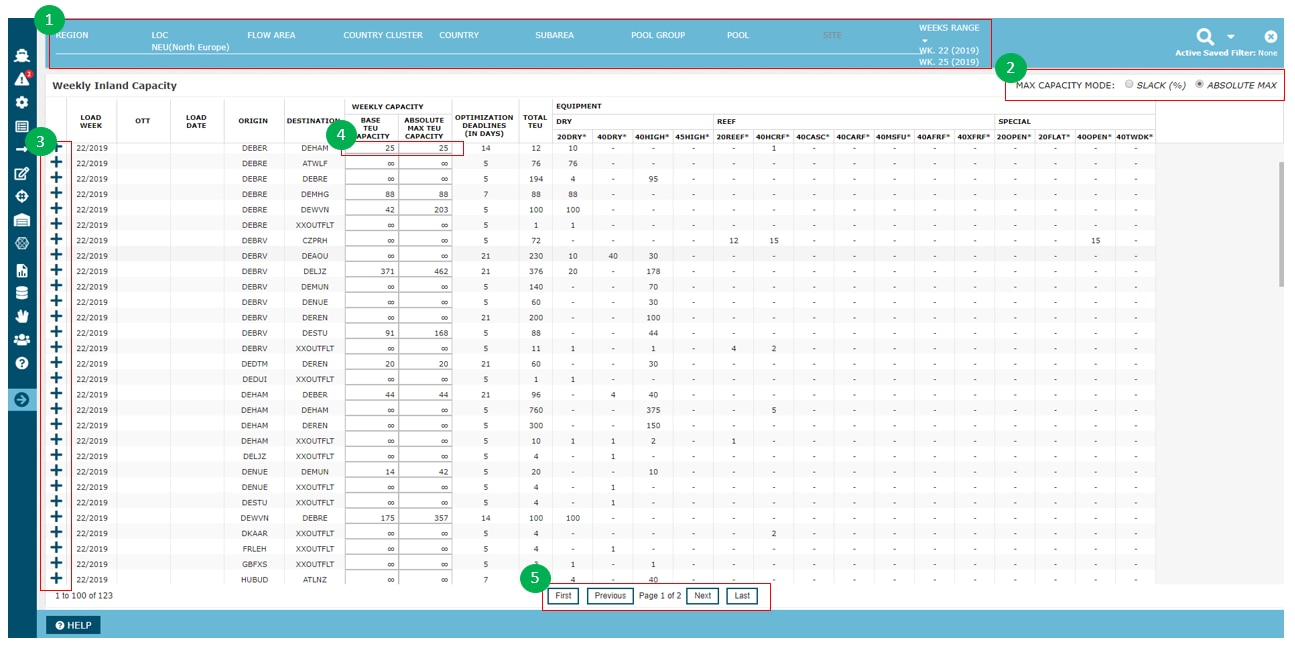
Task: Click the magnifier search icon in filter bar
Action: coord(1206,36)
